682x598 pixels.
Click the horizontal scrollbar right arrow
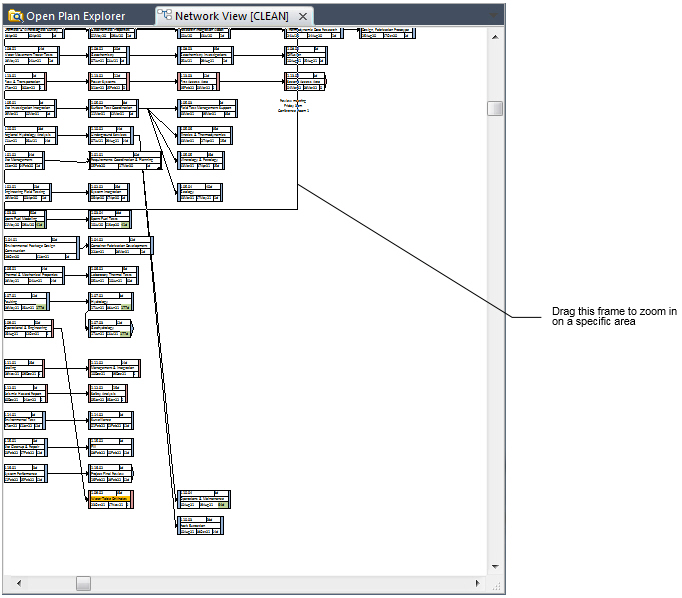coord(478,582)
